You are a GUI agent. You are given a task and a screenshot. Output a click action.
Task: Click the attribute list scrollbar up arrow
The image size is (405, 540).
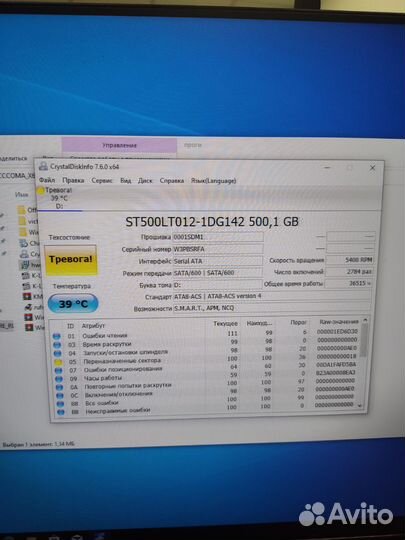click(x=365, y=320)
